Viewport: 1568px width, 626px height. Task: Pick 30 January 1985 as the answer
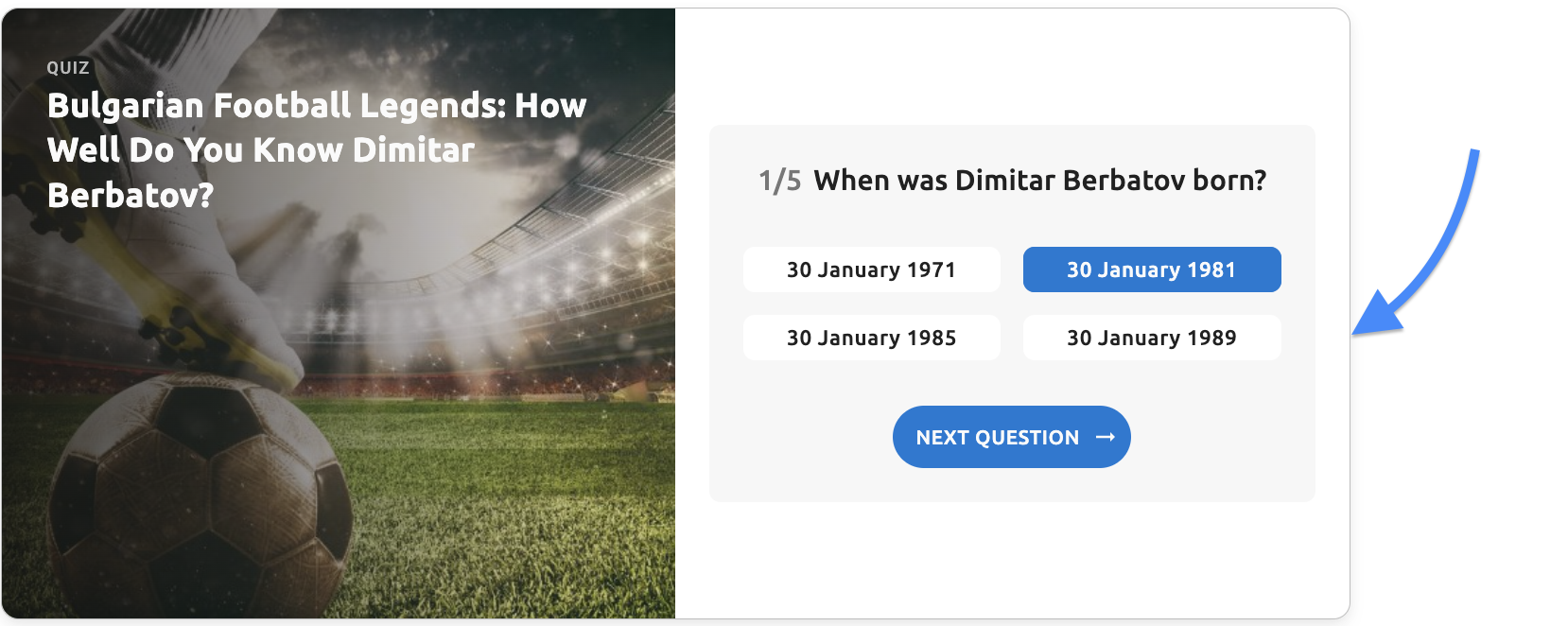click(x=871, y=339)
